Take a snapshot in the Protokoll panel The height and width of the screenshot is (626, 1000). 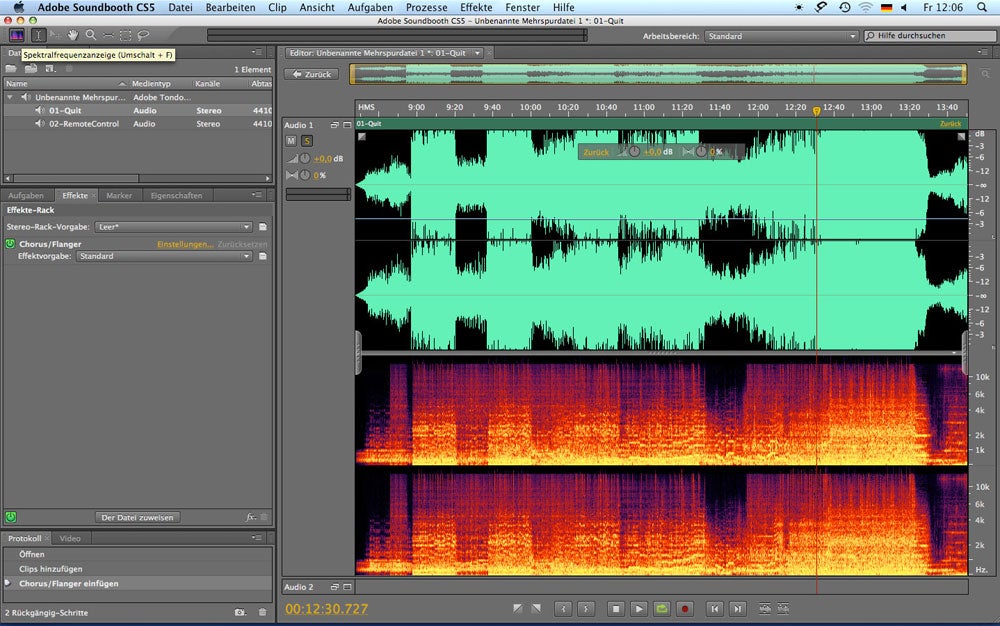click(240, 612)
